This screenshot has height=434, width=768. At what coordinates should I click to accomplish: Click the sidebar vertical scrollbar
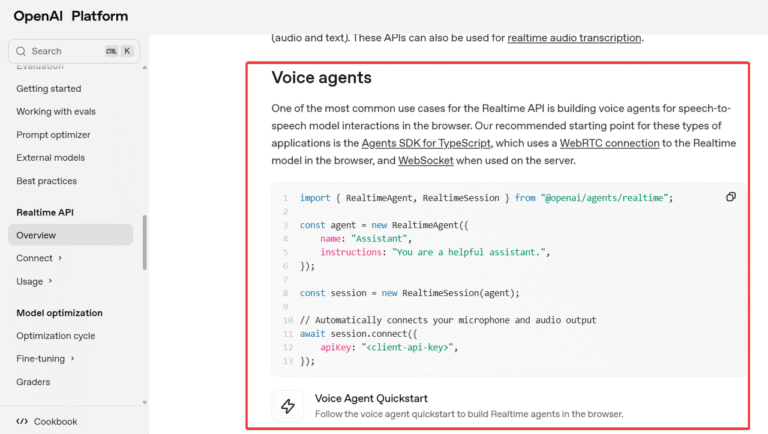(x=145, y=243)
